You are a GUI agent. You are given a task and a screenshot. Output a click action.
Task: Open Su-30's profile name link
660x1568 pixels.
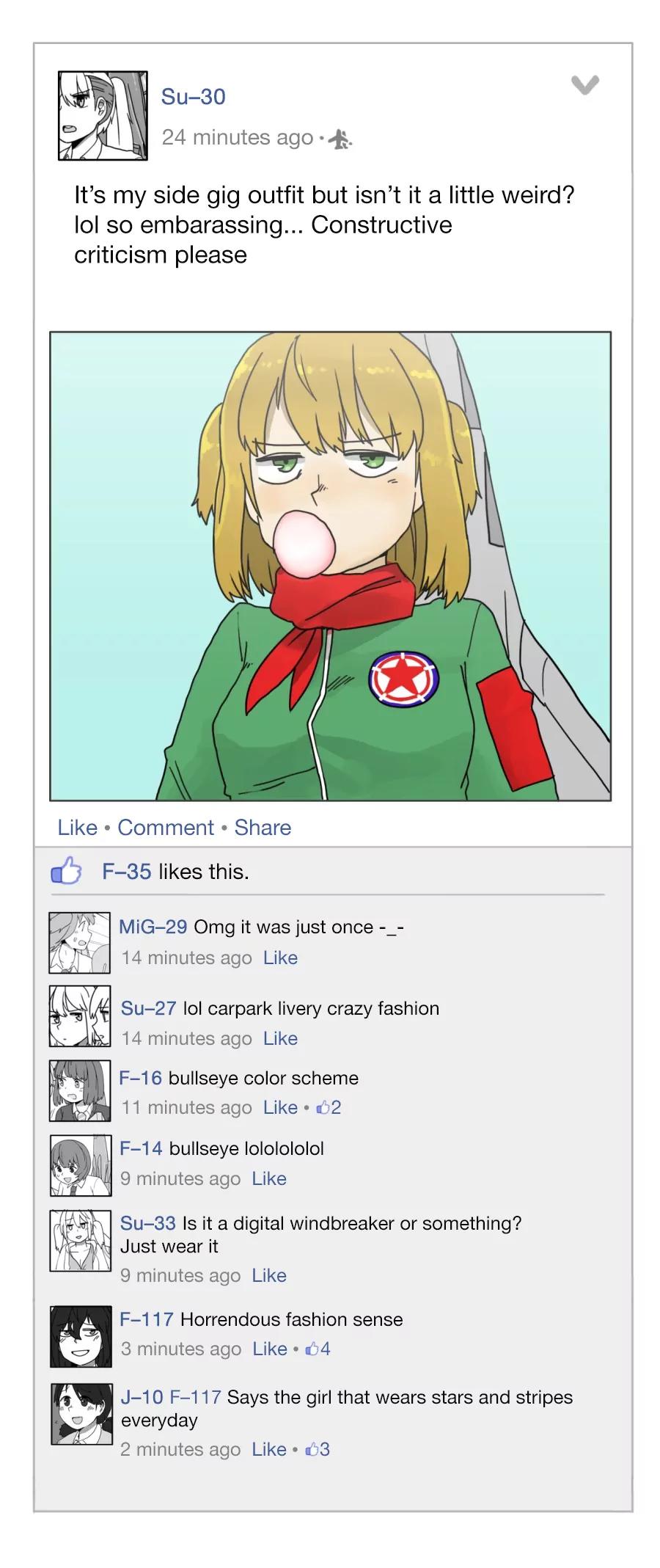(193, 97)
